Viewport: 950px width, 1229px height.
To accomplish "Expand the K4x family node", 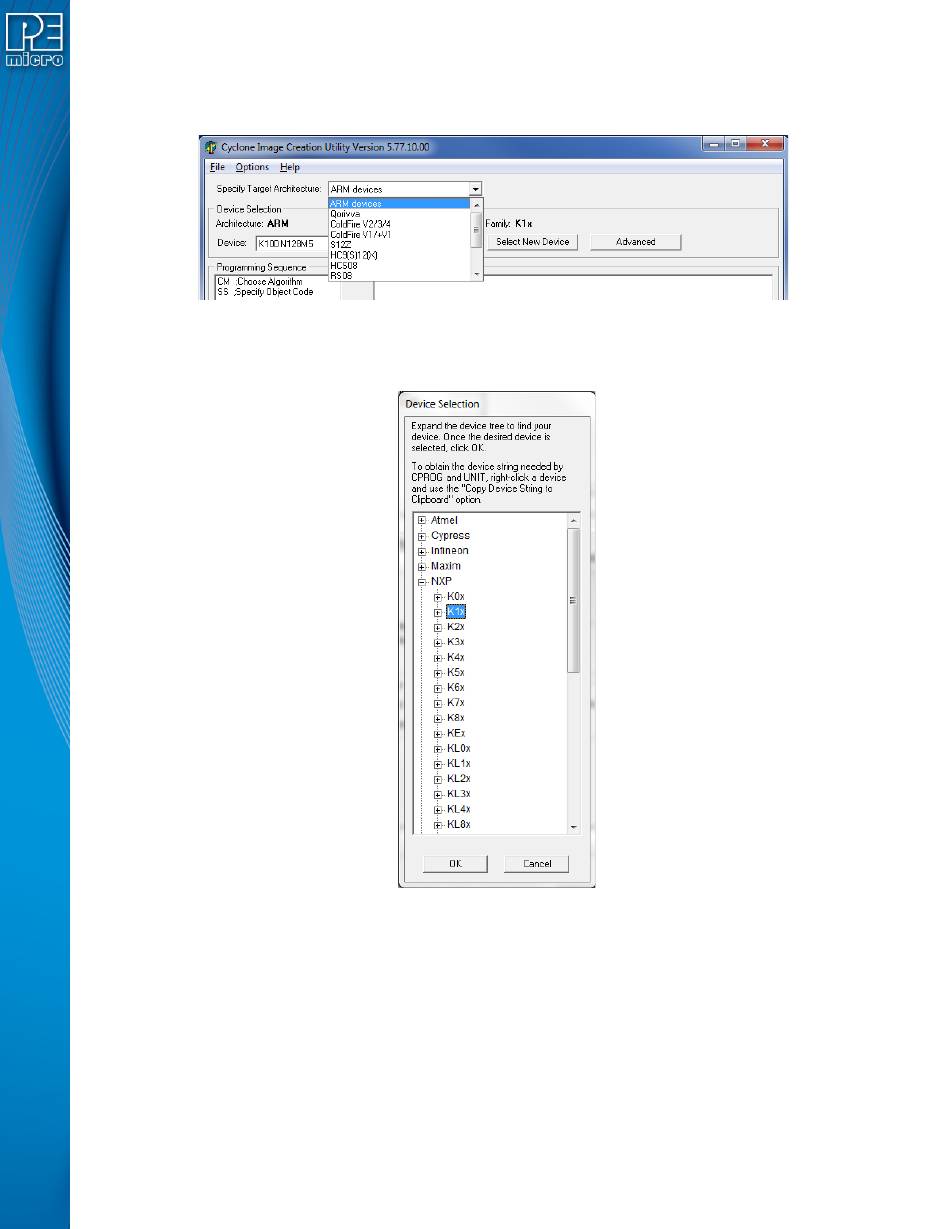I will (x=438, y=658).
